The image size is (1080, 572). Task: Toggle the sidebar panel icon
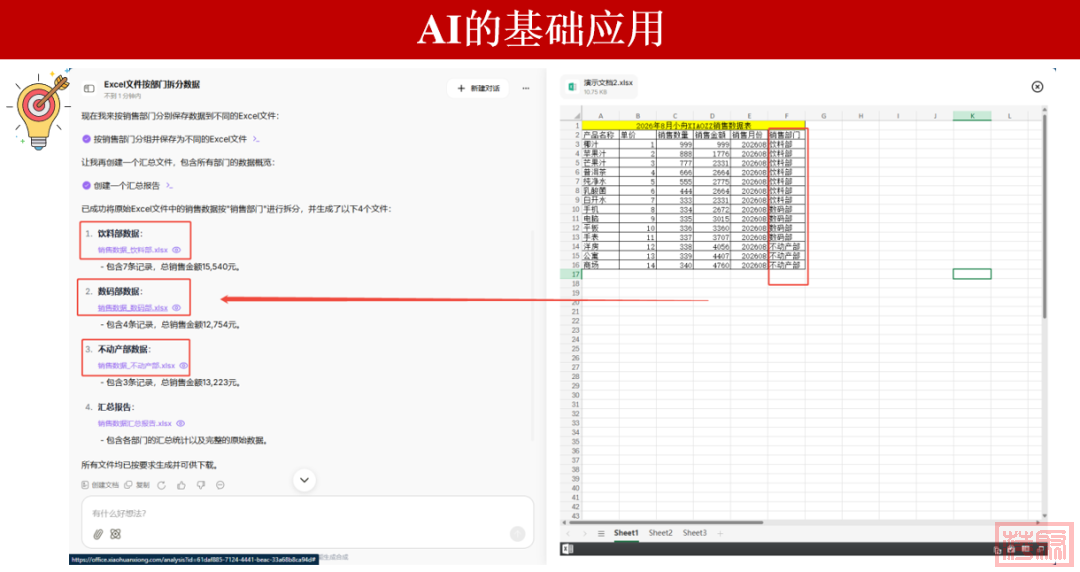89,88
